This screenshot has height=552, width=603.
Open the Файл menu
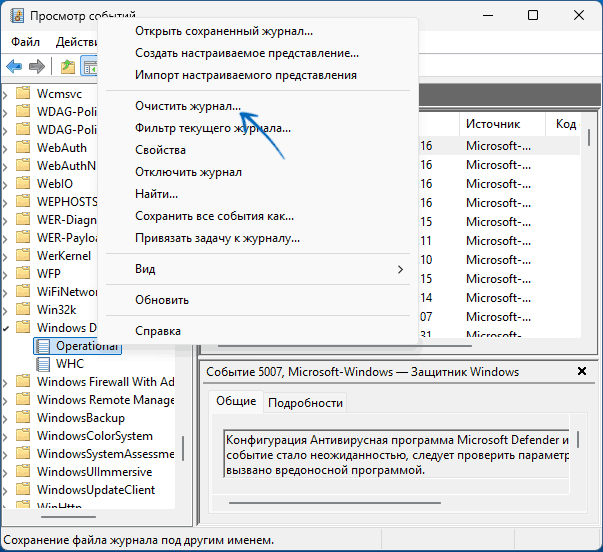coord(25,42)
